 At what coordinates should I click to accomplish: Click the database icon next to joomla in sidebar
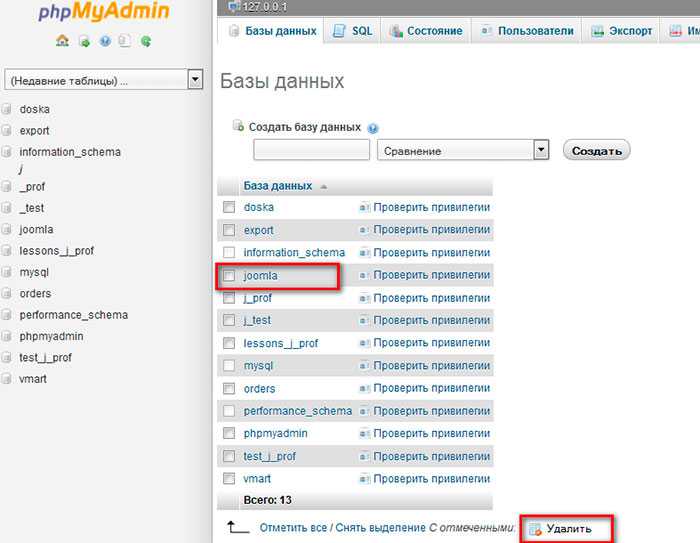pos(6,230)
